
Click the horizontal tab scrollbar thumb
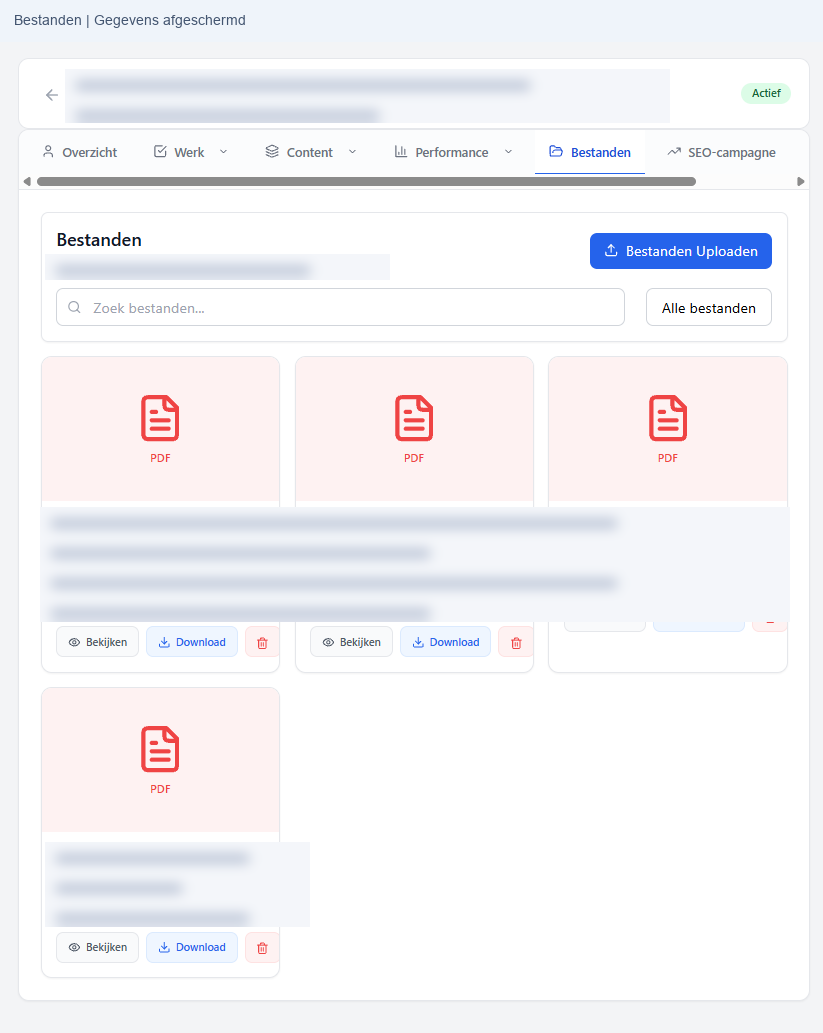[x=366, y=181]
